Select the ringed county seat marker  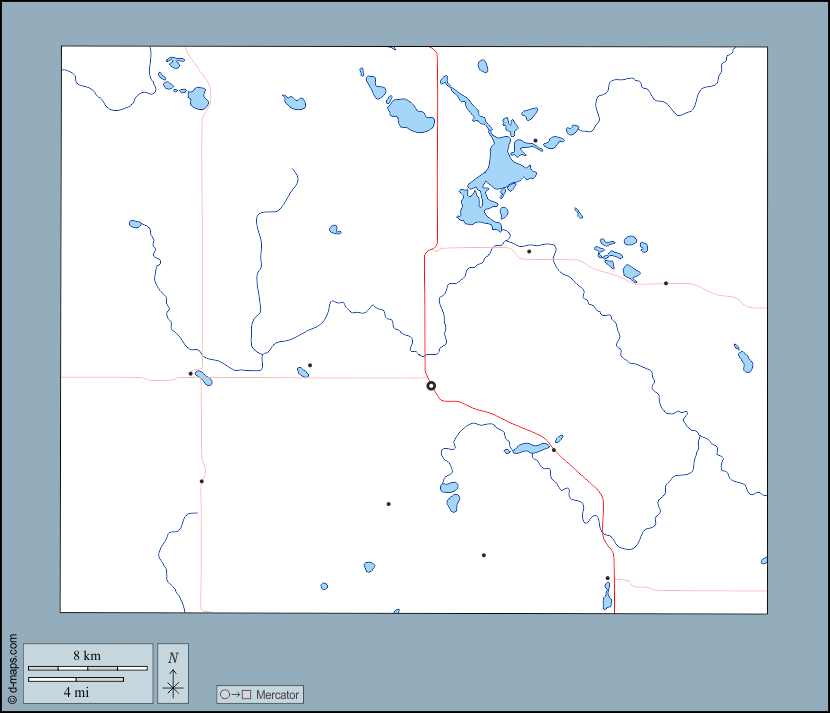[x=431, y=385]
